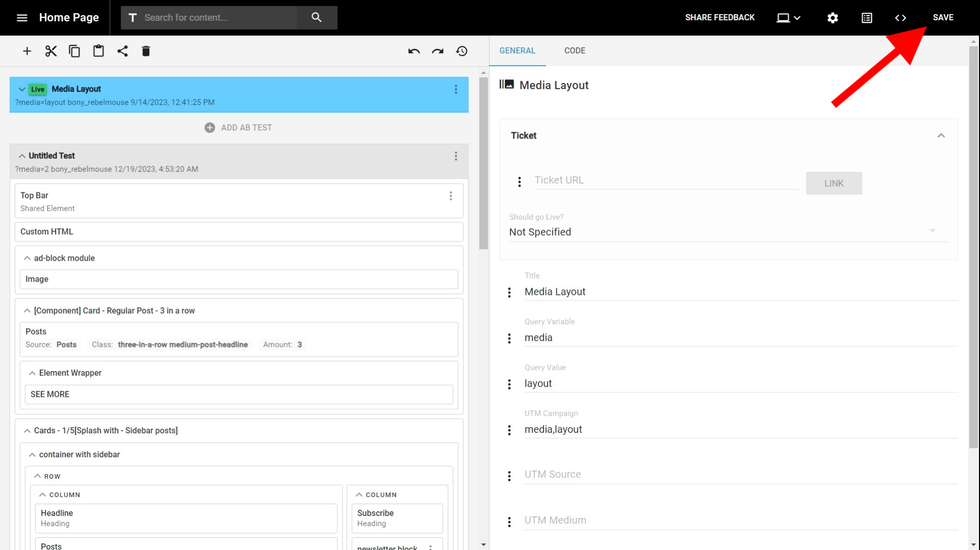Click the copy icon in toolbar
The width and height of the screenshot is (980, 550).
(x=75, y=51)
